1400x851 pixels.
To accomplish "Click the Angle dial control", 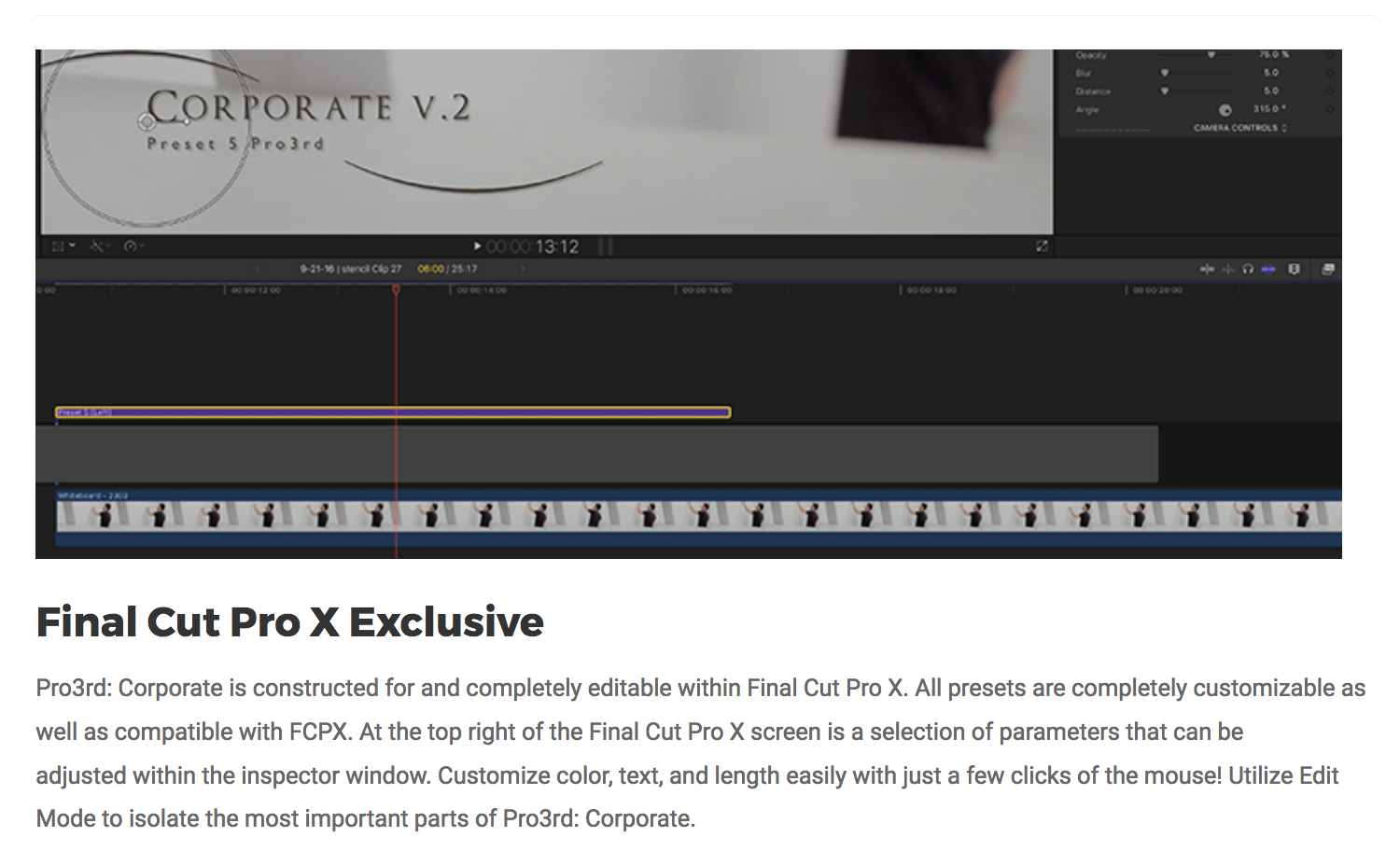I will 1225,110.
